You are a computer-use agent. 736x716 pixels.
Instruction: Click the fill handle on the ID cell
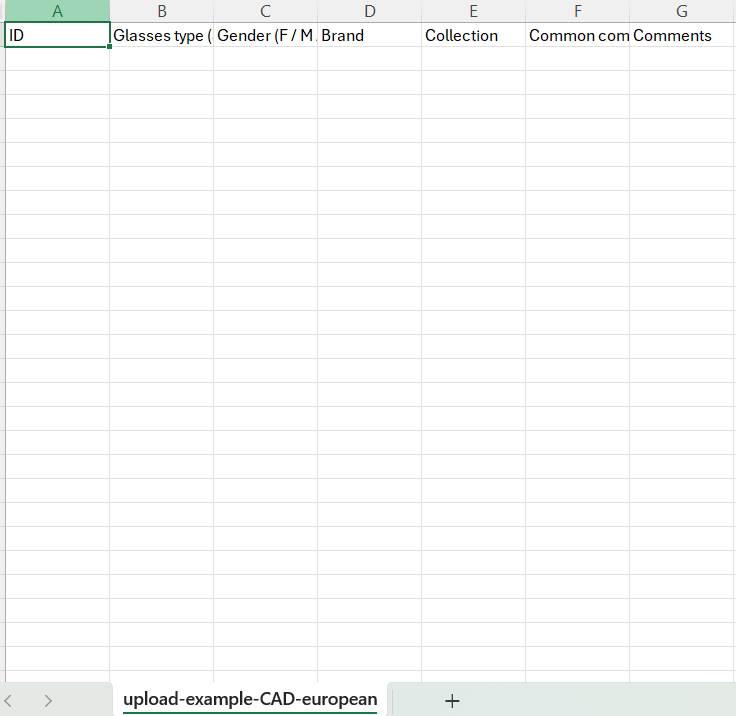point(109,47)
